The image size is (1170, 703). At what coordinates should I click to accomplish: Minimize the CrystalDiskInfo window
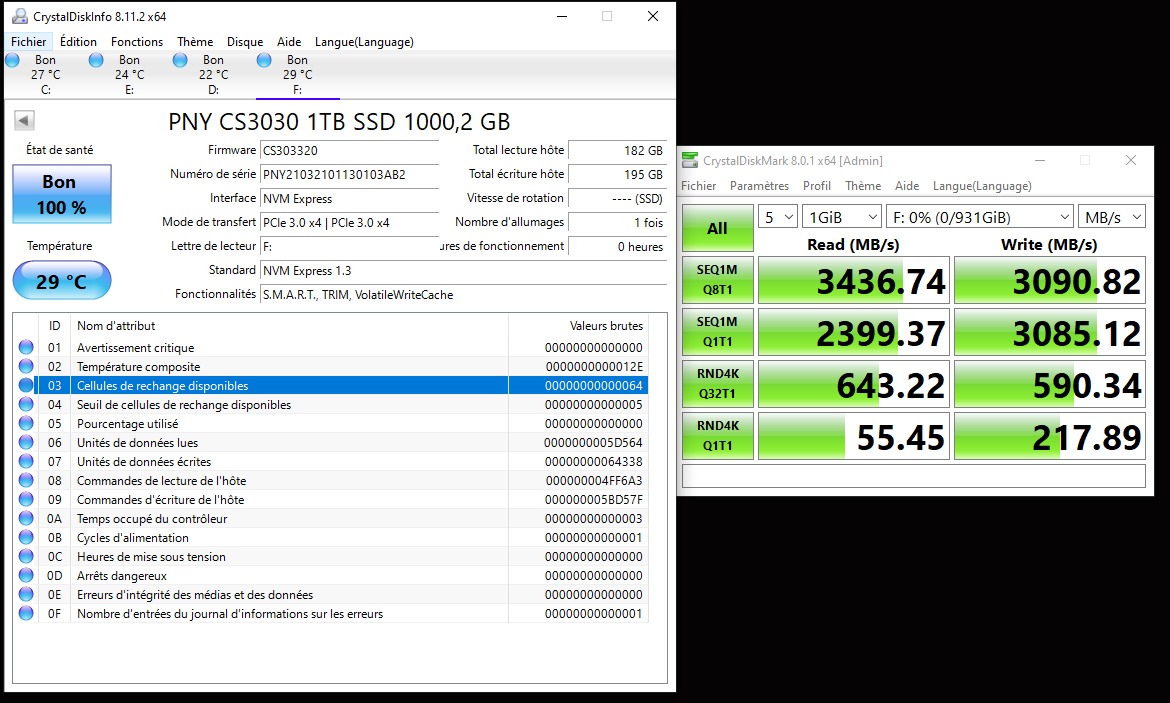pyautogui.click(x=563, y=16)
